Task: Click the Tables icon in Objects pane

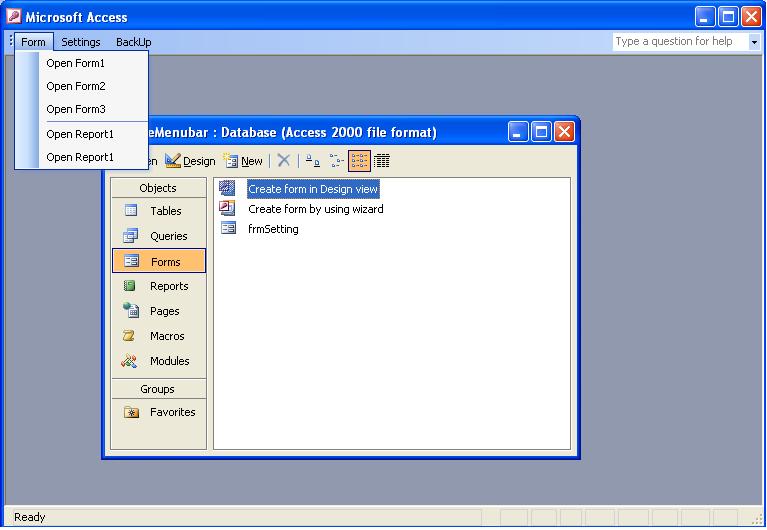Action: point(131,210)
